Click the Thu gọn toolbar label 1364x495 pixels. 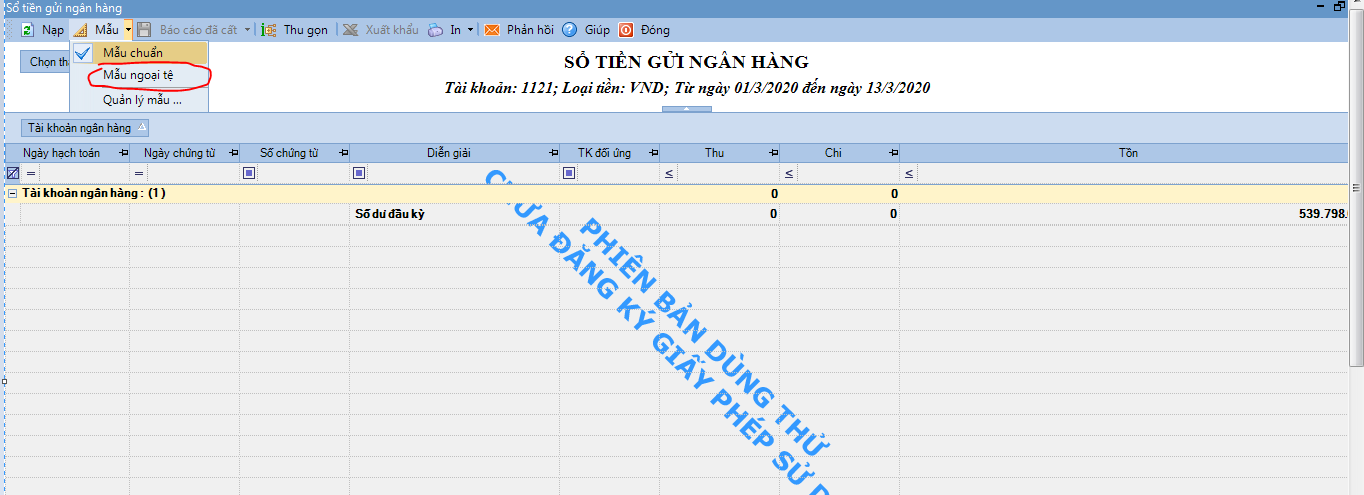click(306, 30)
